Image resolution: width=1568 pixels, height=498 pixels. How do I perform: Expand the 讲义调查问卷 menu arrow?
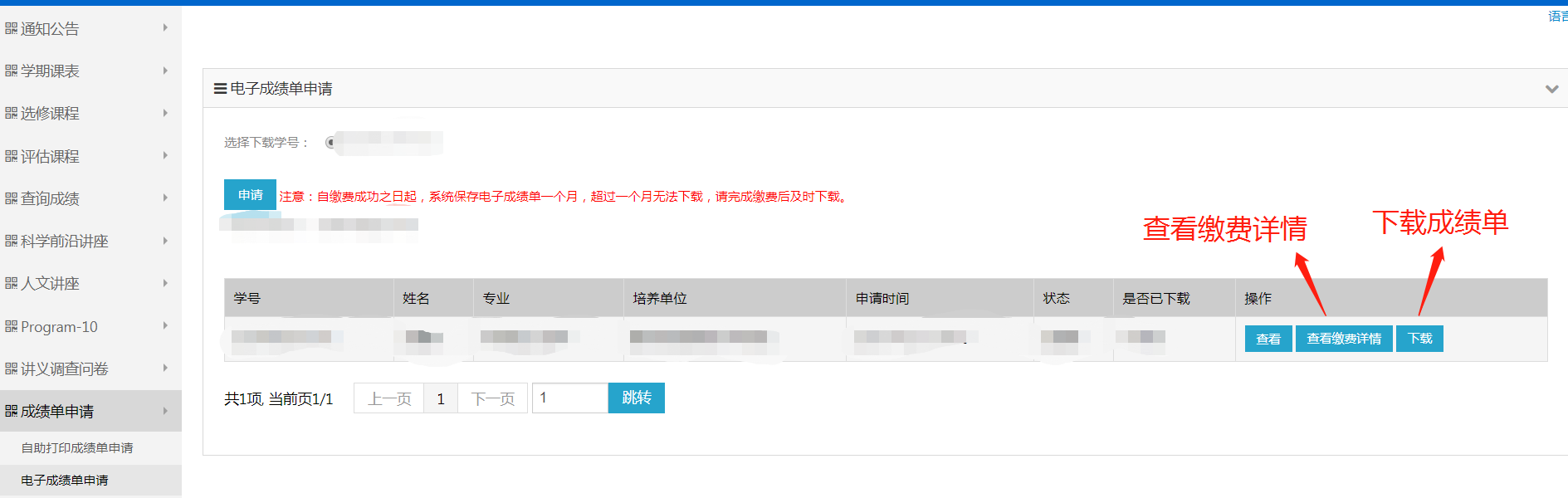pyautogui.click(x=165, y=369)
